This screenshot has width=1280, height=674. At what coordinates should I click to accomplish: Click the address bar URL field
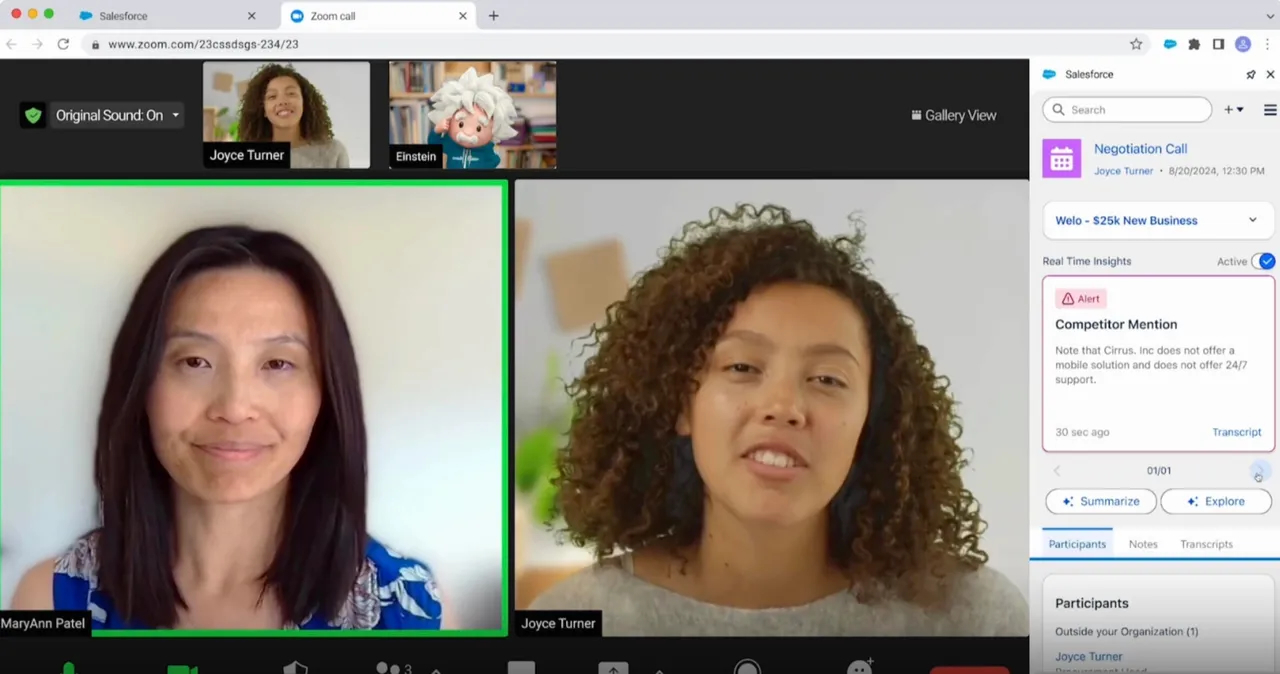615,44
